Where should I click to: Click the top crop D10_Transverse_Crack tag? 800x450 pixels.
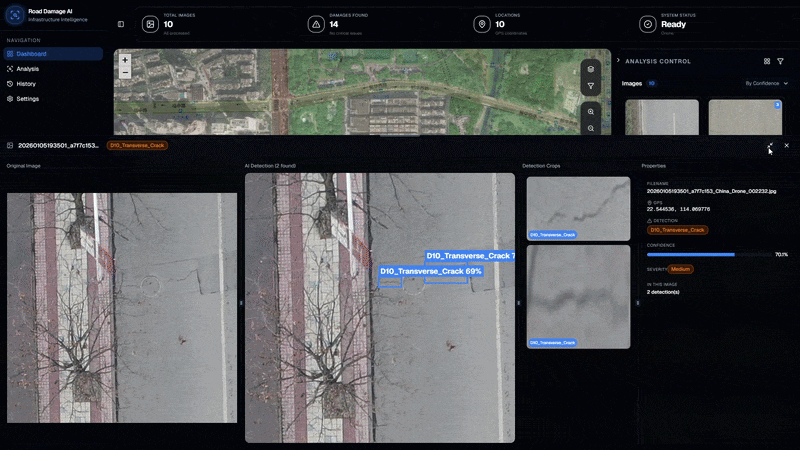(553, 235)
